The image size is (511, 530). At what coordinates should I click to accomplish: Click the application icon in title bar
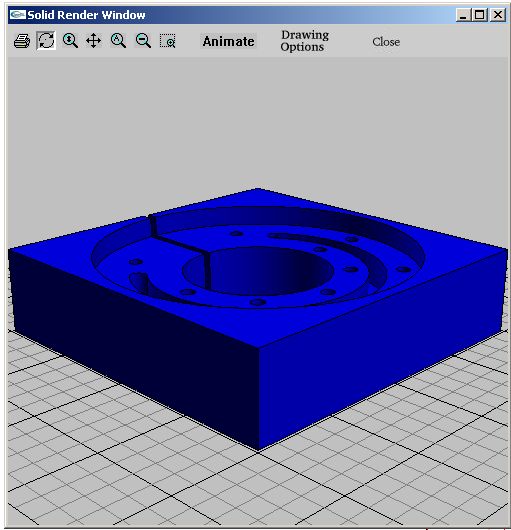coord(18,15)
